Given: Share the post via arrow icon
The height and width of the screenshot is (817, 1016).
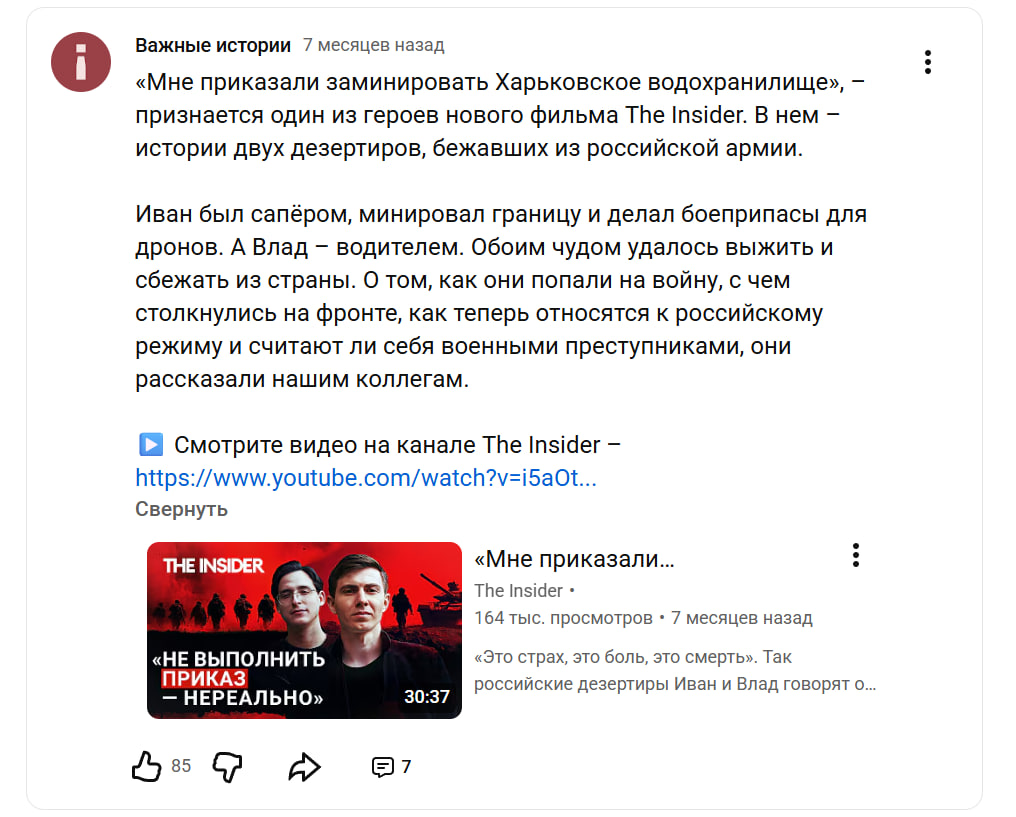Looking at the screenshot, I should [x=304, y=767].
